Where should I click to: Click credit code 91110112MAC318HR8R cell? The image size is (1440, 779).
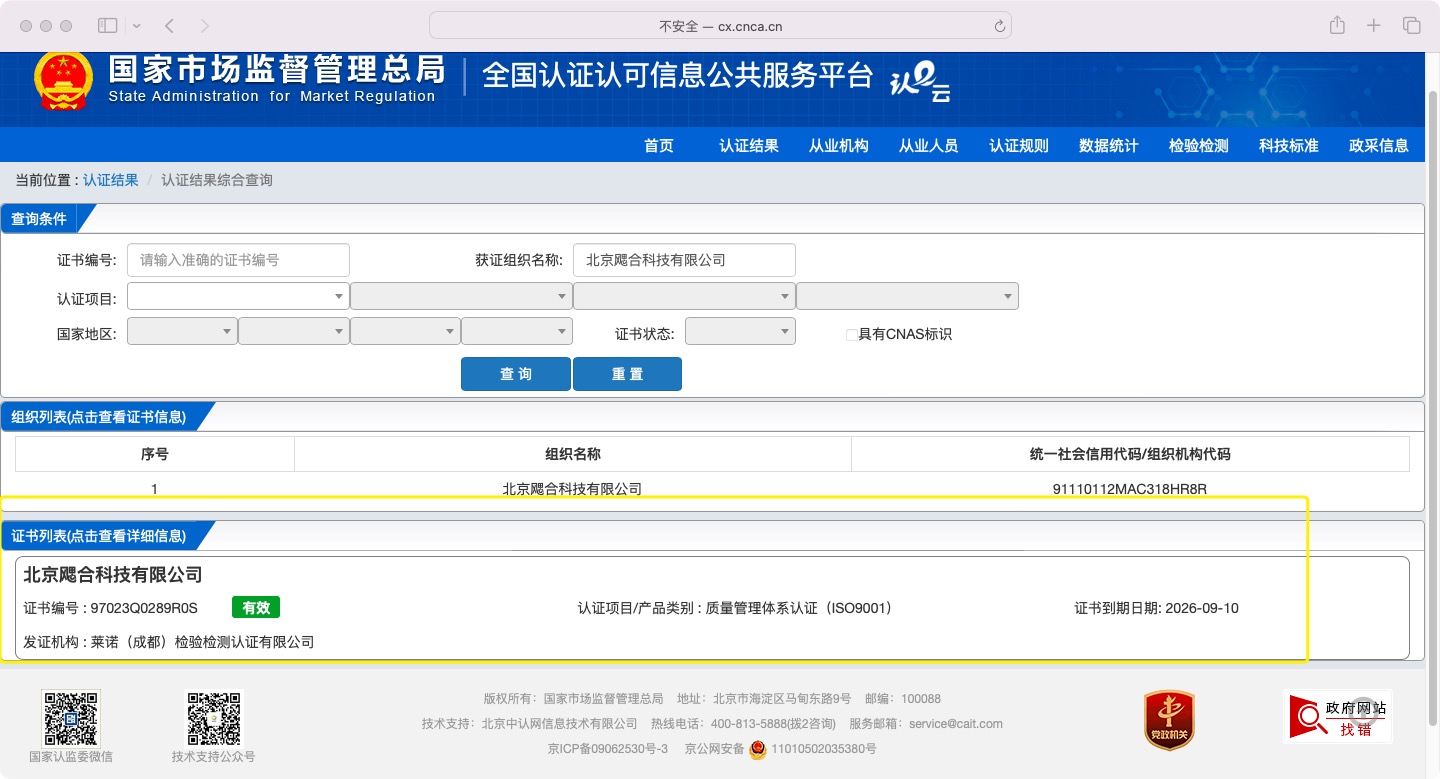(1130, 489)
